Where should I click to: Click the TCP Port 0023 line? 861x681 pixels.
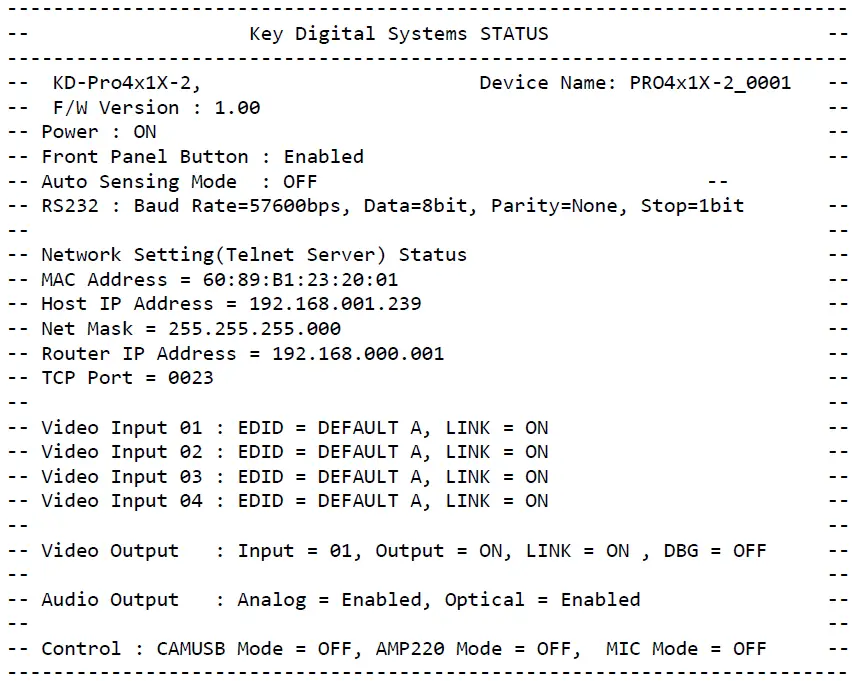tap(127, 378)
